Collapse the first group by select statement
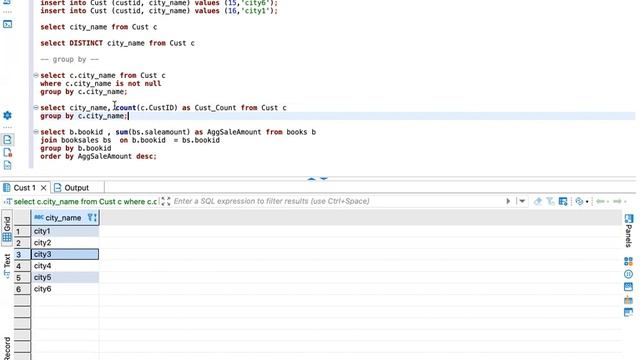This screenshot has height=360, width=640. pyautogui.click(x=36, y=75)
